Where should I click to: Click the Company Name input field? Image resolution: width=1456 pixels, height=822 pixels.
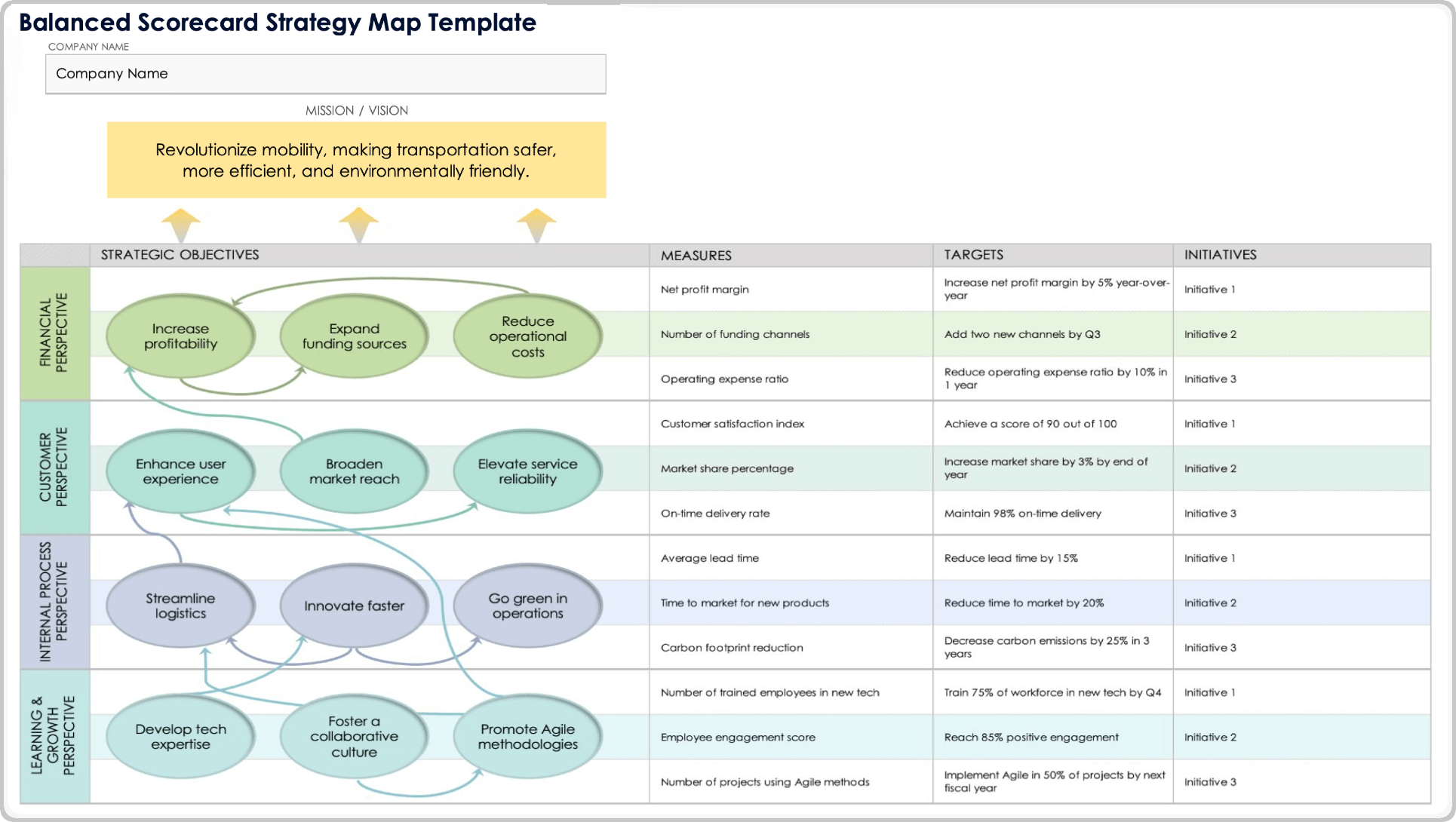pyautogui.click(x=325, y=74)
